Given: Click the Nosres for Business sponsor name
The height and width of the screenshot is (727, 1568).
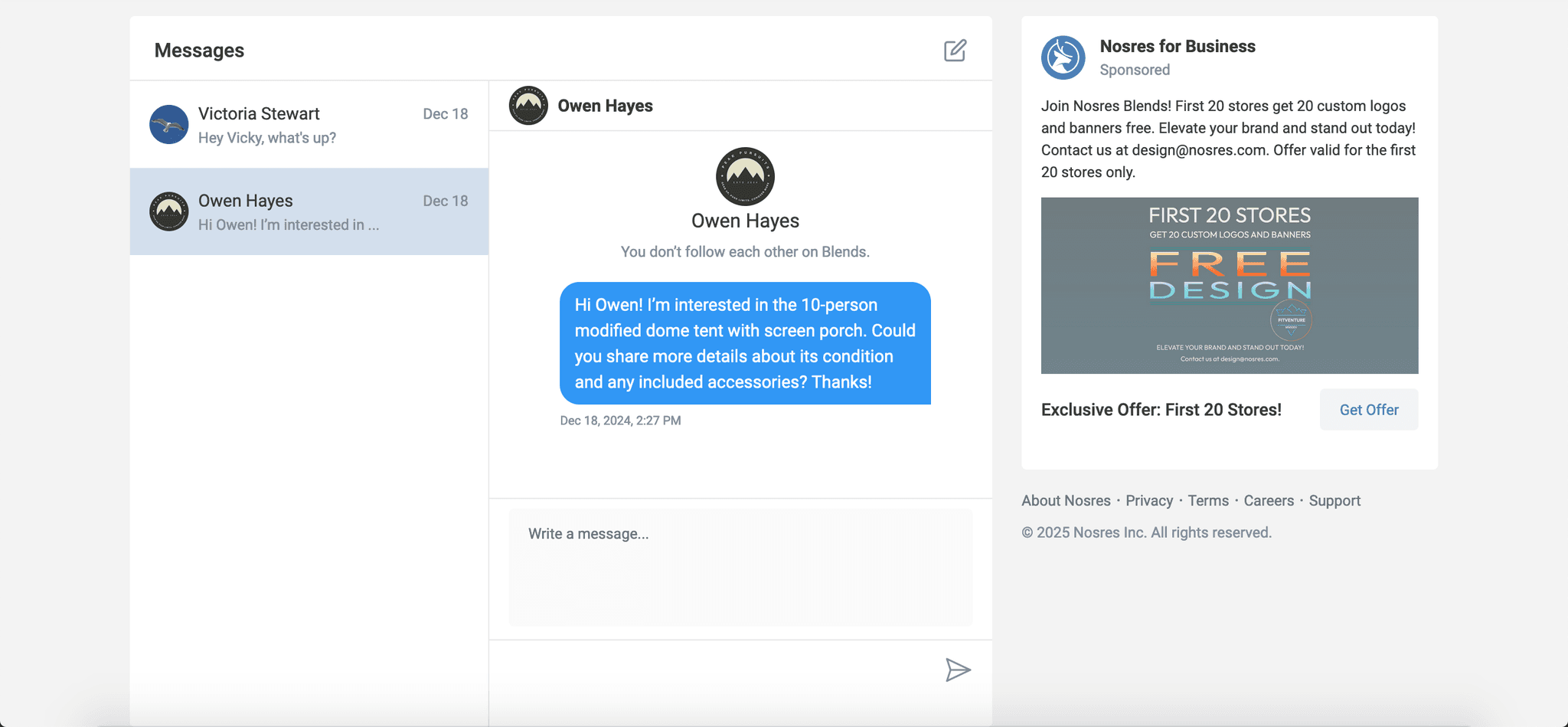Looking at the screenshot, I should pos(1177,47).
